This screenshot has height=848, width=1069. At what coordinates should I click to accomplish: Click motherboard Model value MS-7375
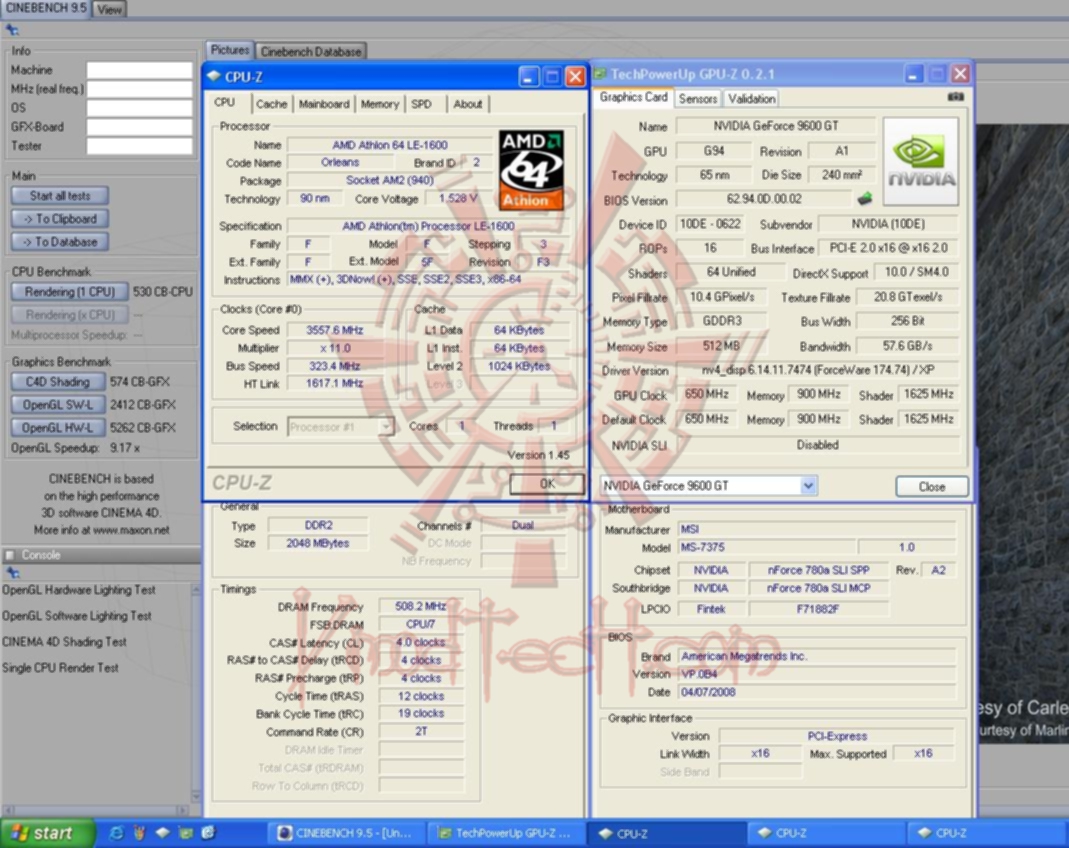(x=766, y=547)
